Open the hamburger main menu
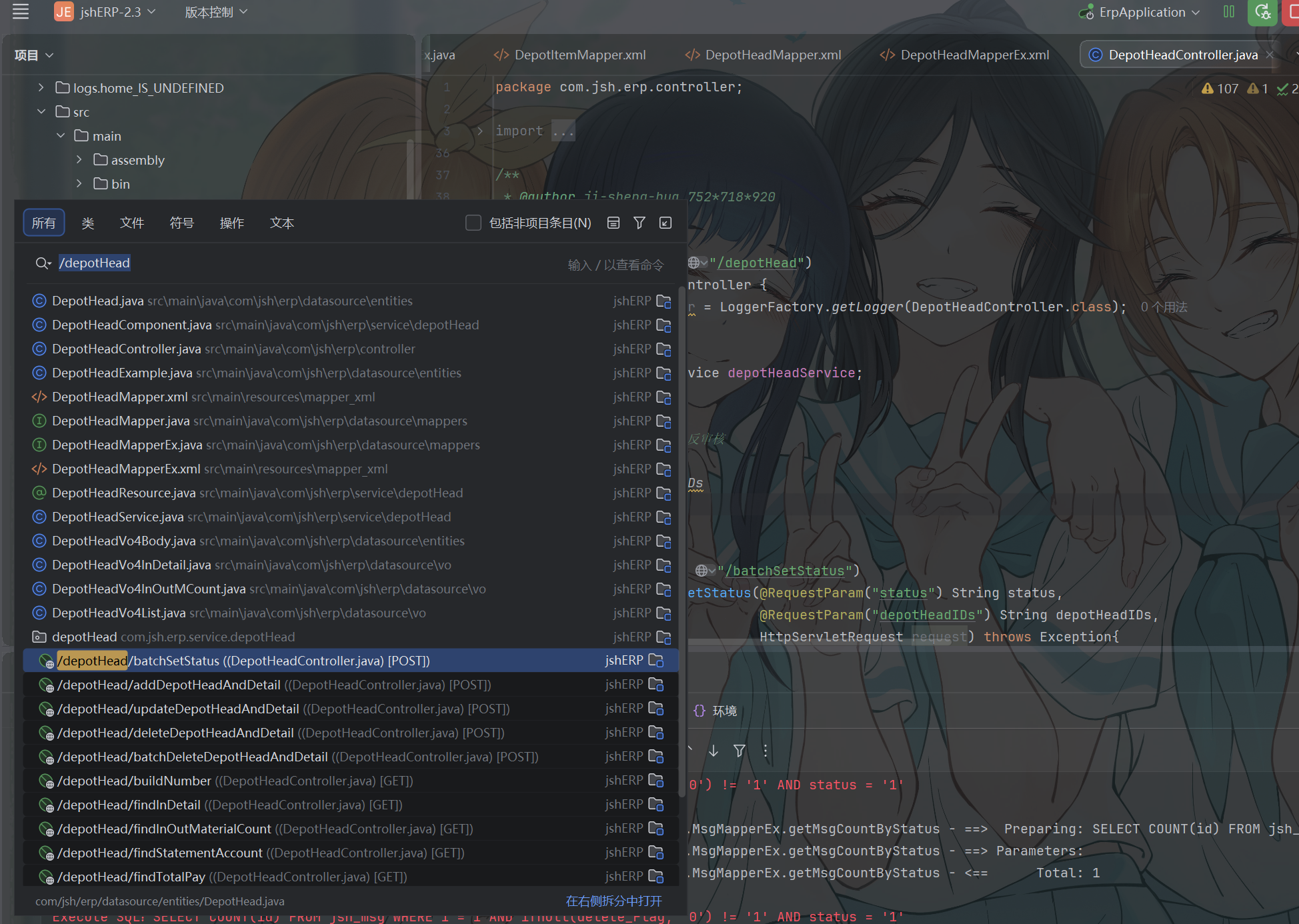The image size is (1299, 924). (x=21, y=12)
